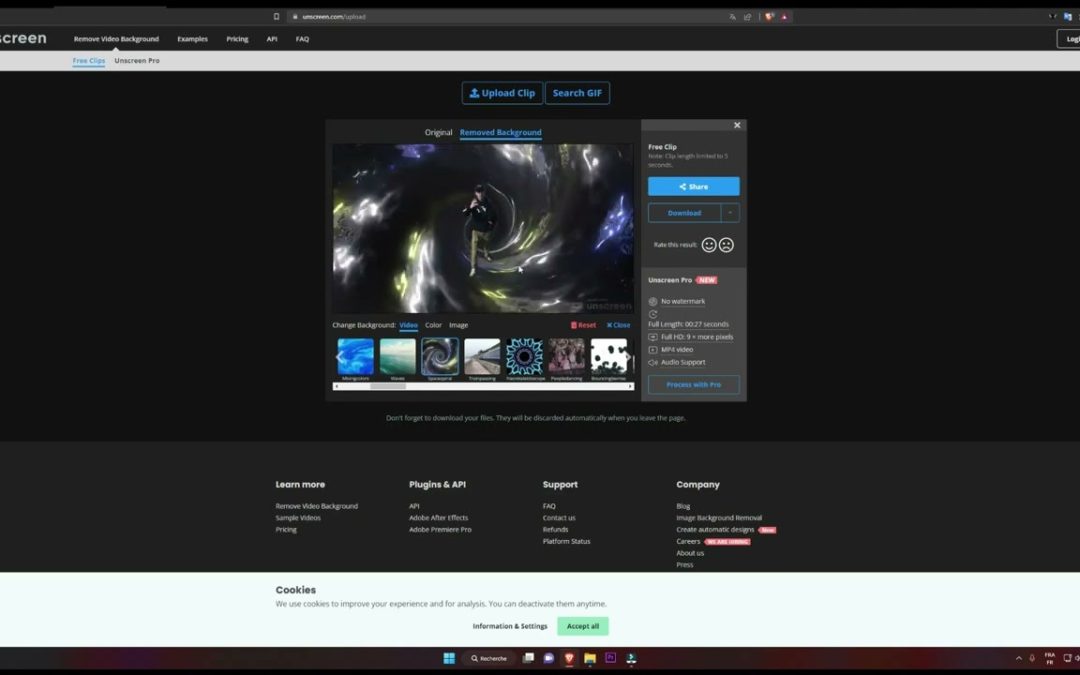Click the taskbar microphone icon
The height and width of the screenshot is (675, 1080).
point(1032,658)
